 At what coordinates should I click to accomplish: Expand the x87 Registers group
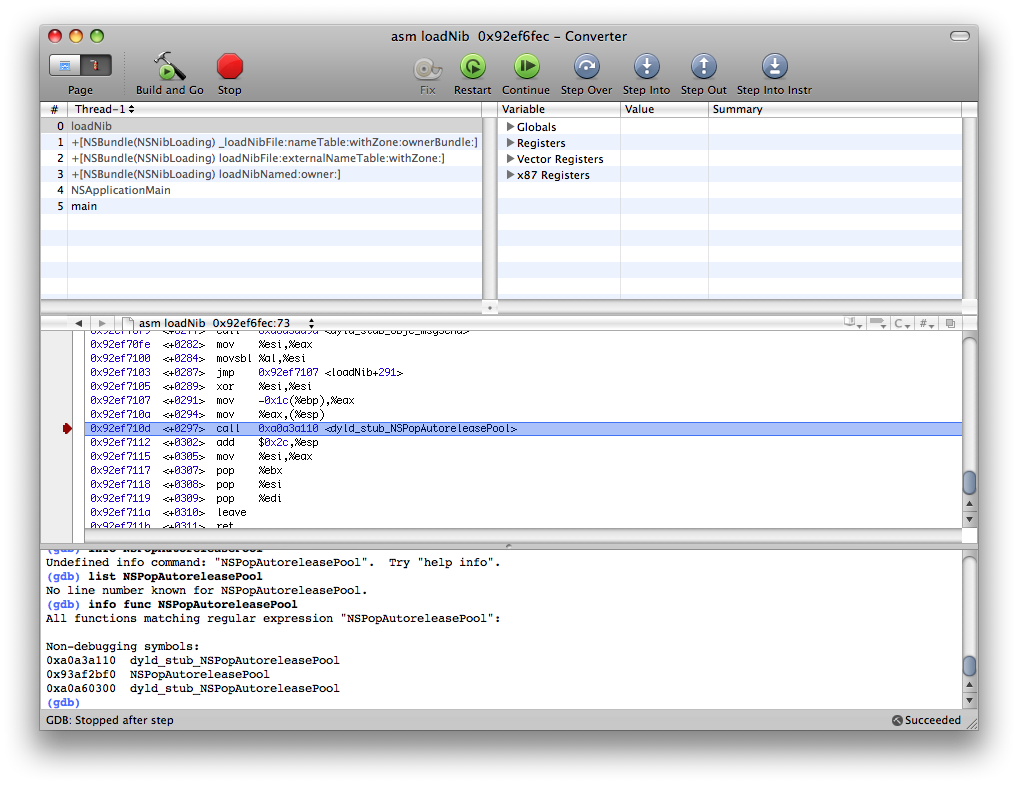click(510, 175)
